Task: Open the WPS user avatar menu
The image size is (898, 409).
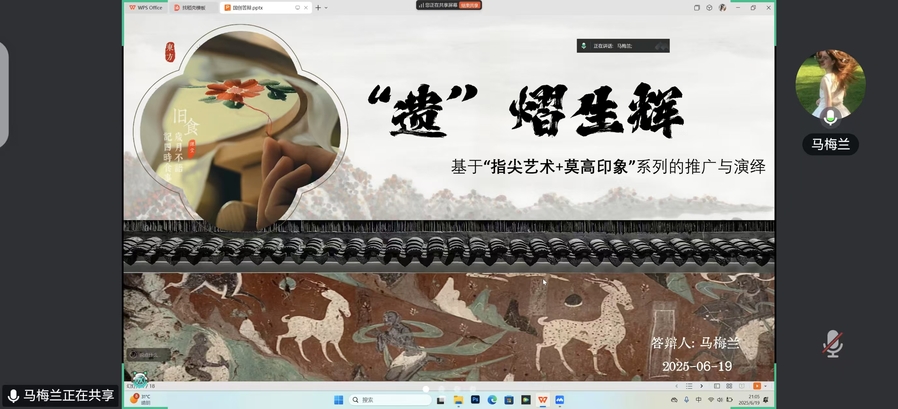Action: click(x=722, y=7)
